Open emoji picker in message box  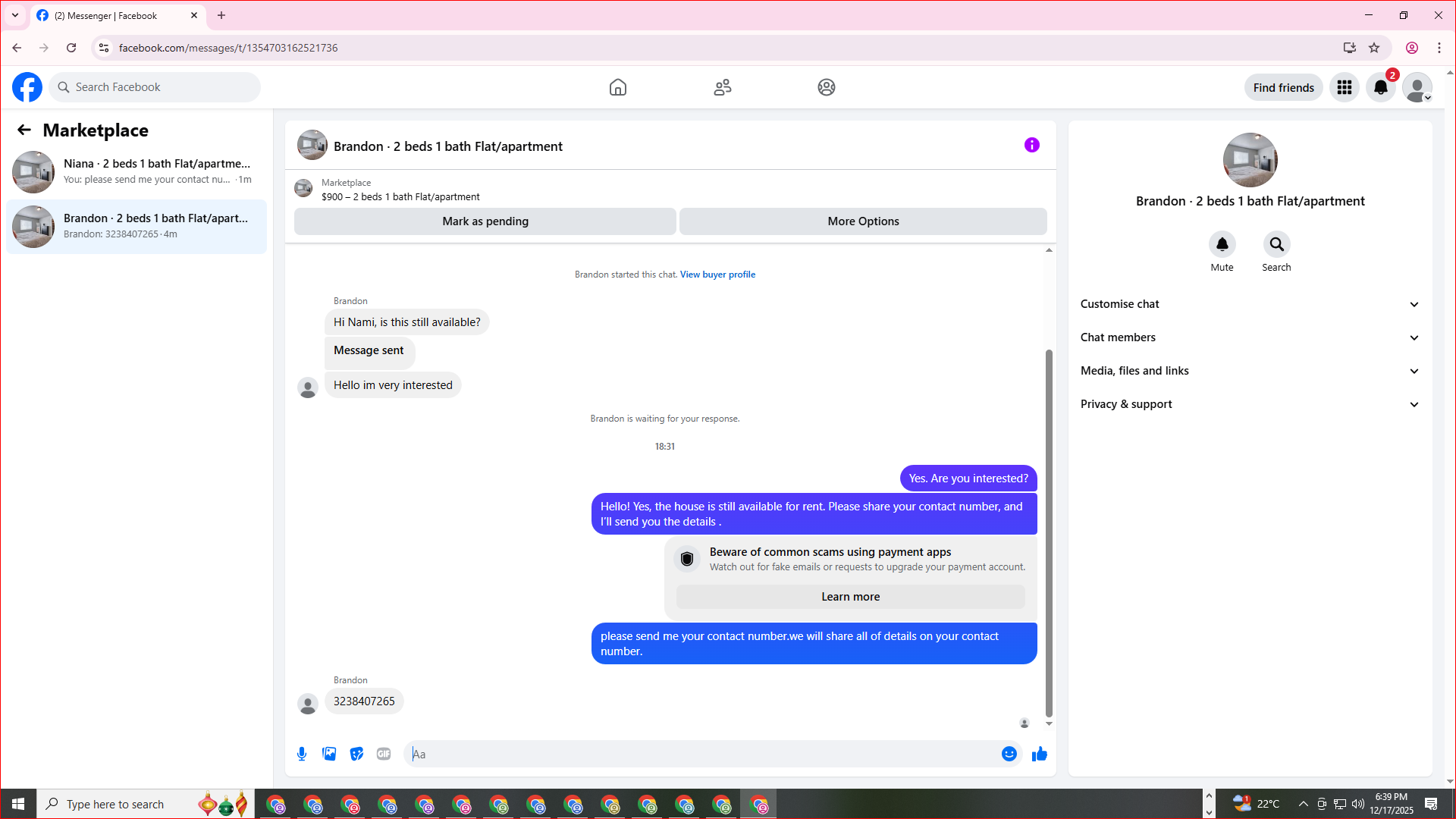(x=1009, y=754)
